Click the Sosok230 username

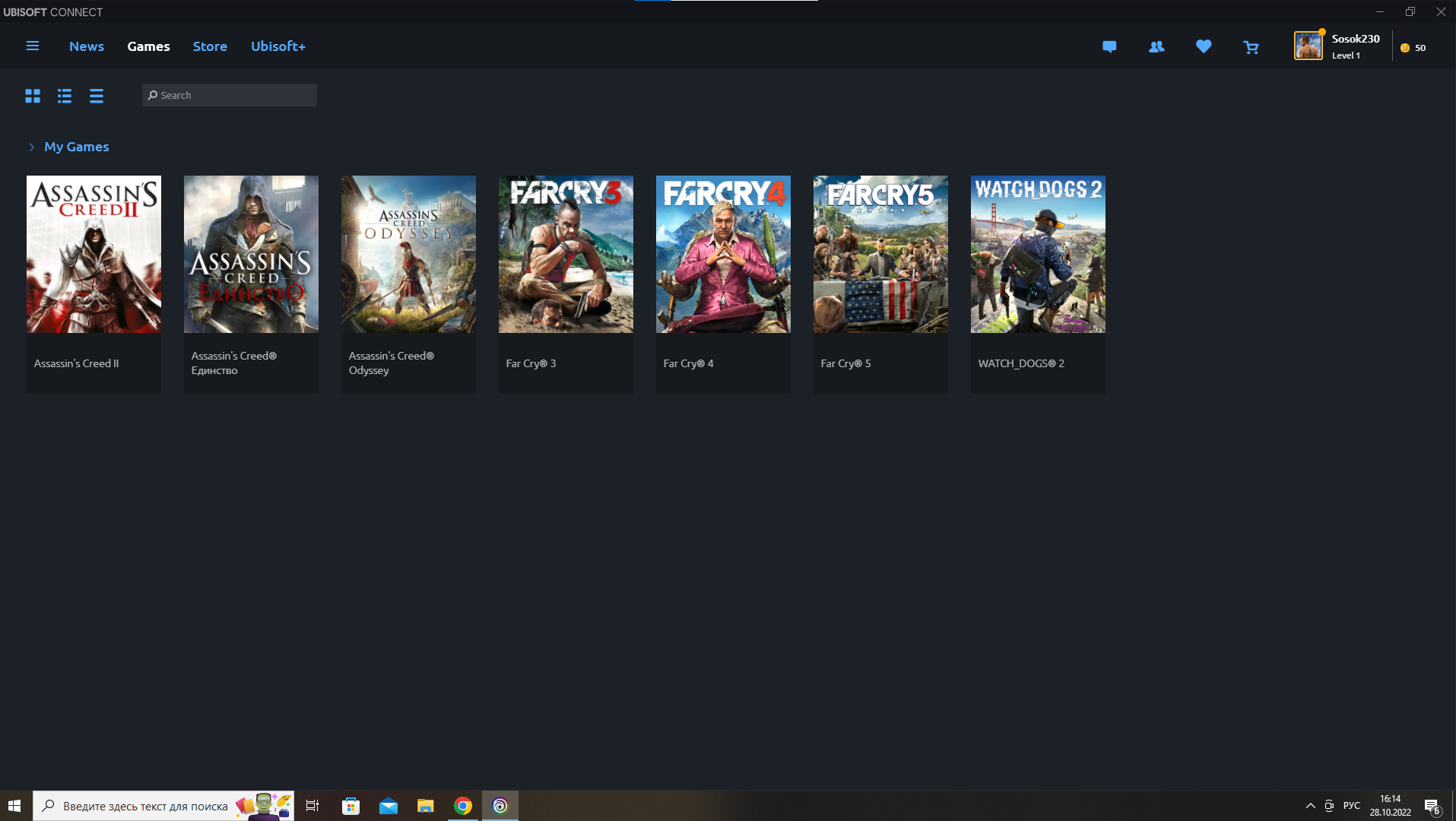tap(1356, 39)
